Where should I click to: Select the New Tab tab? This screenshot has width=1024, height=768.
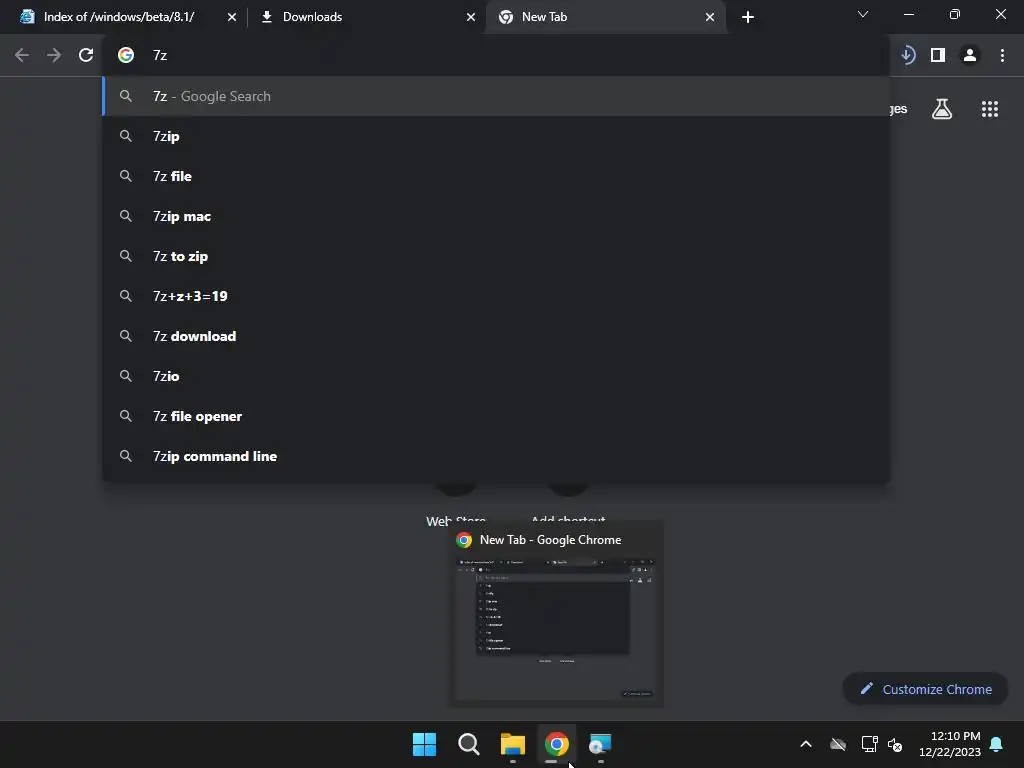[606, 17]
